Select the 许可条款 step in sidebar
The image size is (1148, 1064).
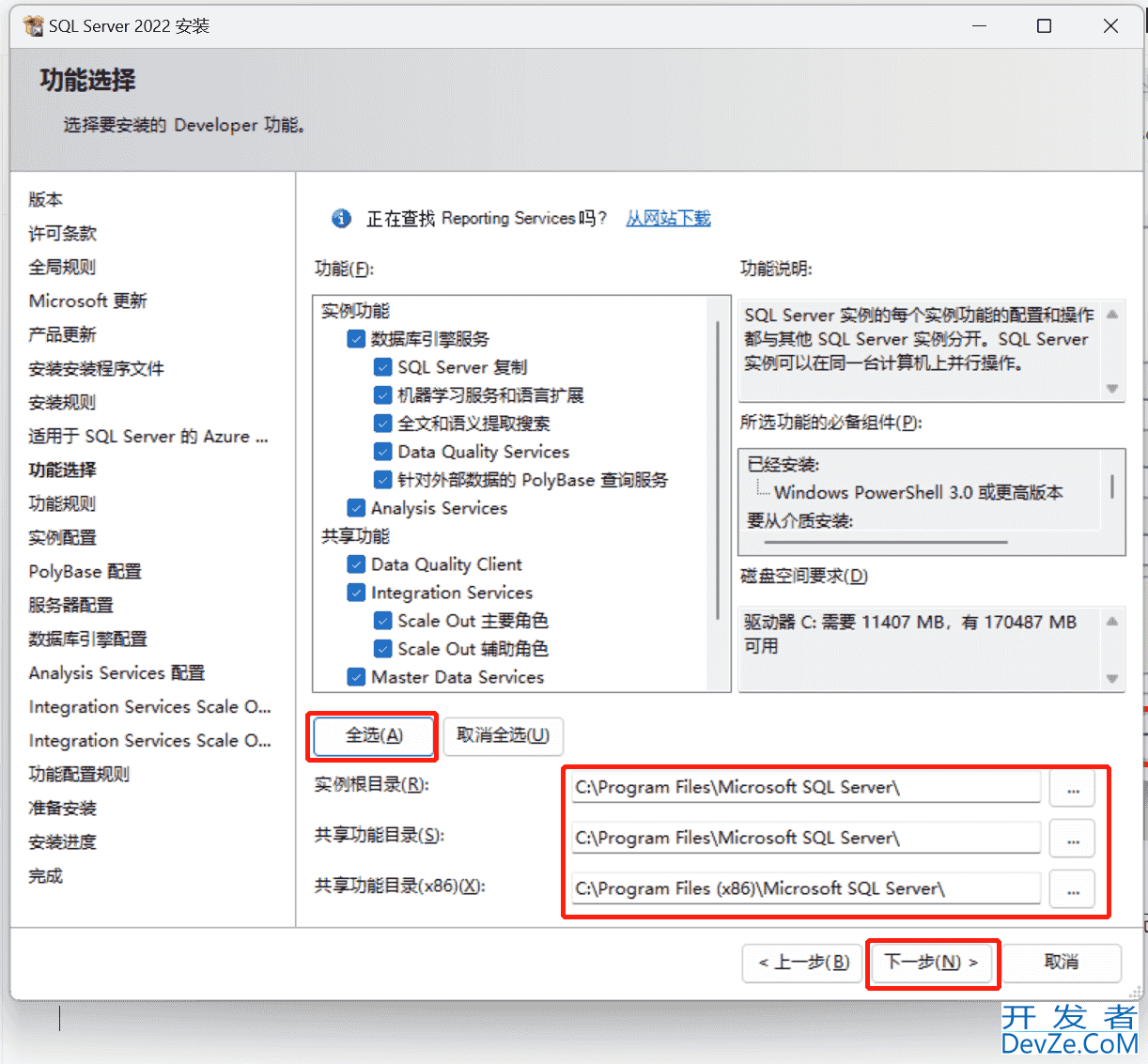click(62, 233)
